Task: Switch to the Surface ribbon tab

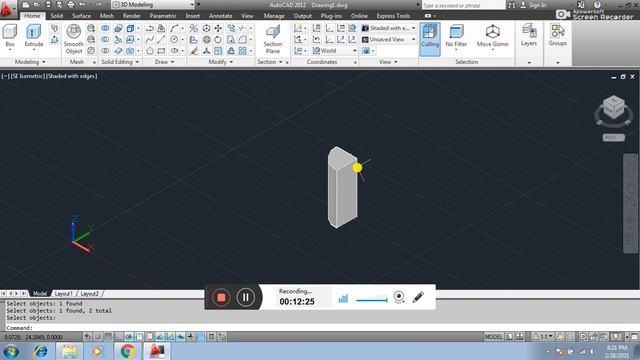Action: [x=82, y=16]
